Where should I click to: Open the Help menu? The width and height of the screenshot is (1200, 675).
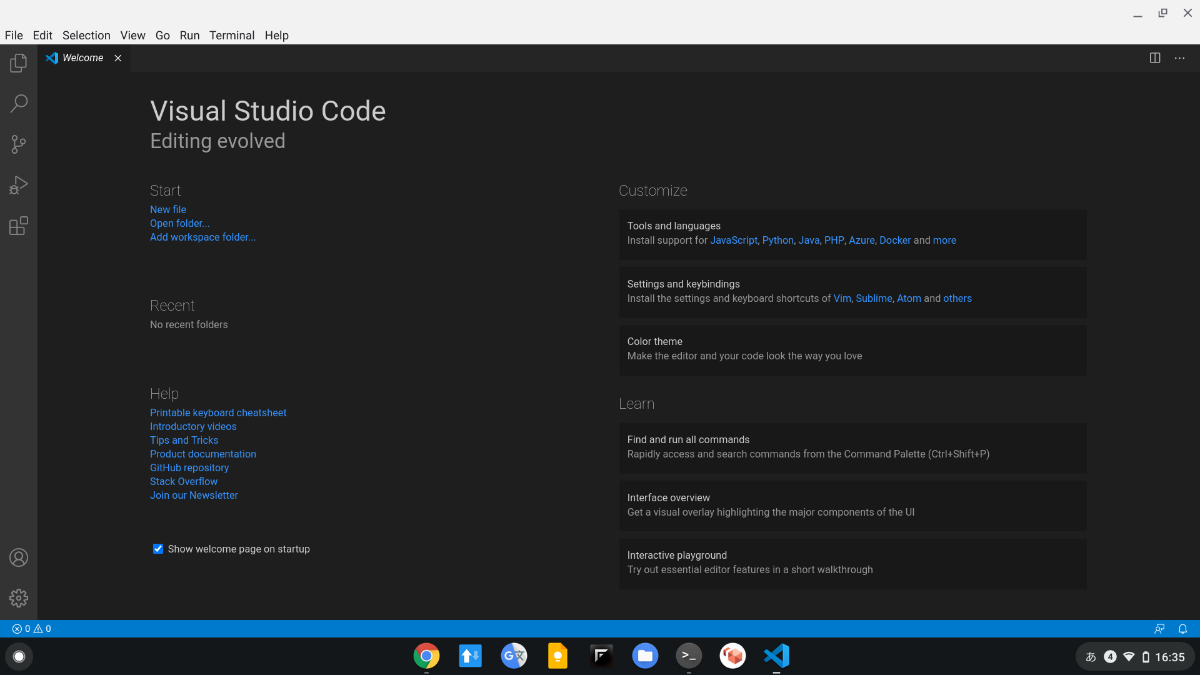point(277,35)
